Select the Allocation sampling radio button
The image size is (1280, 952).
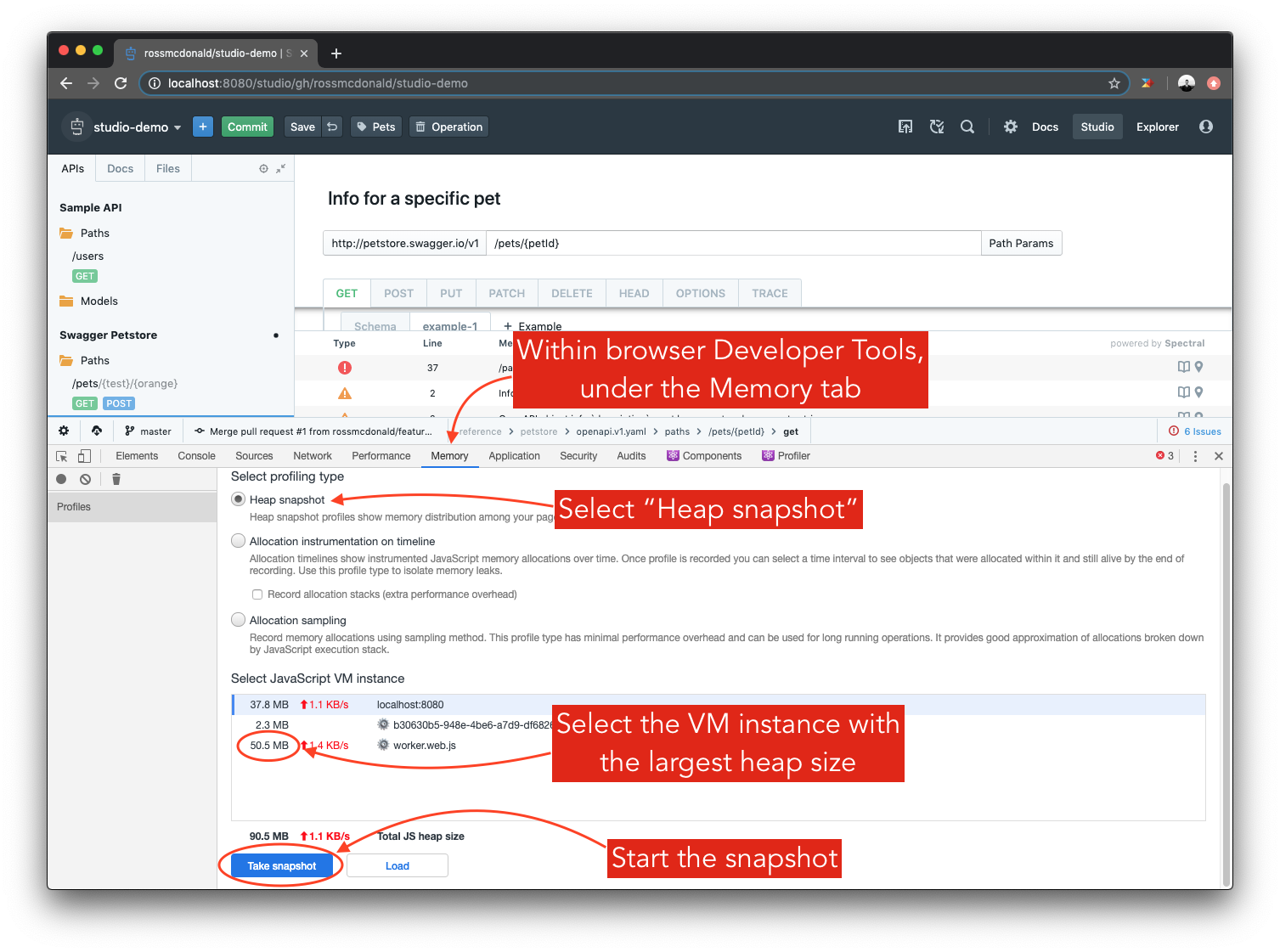click(x=239, y=620)
